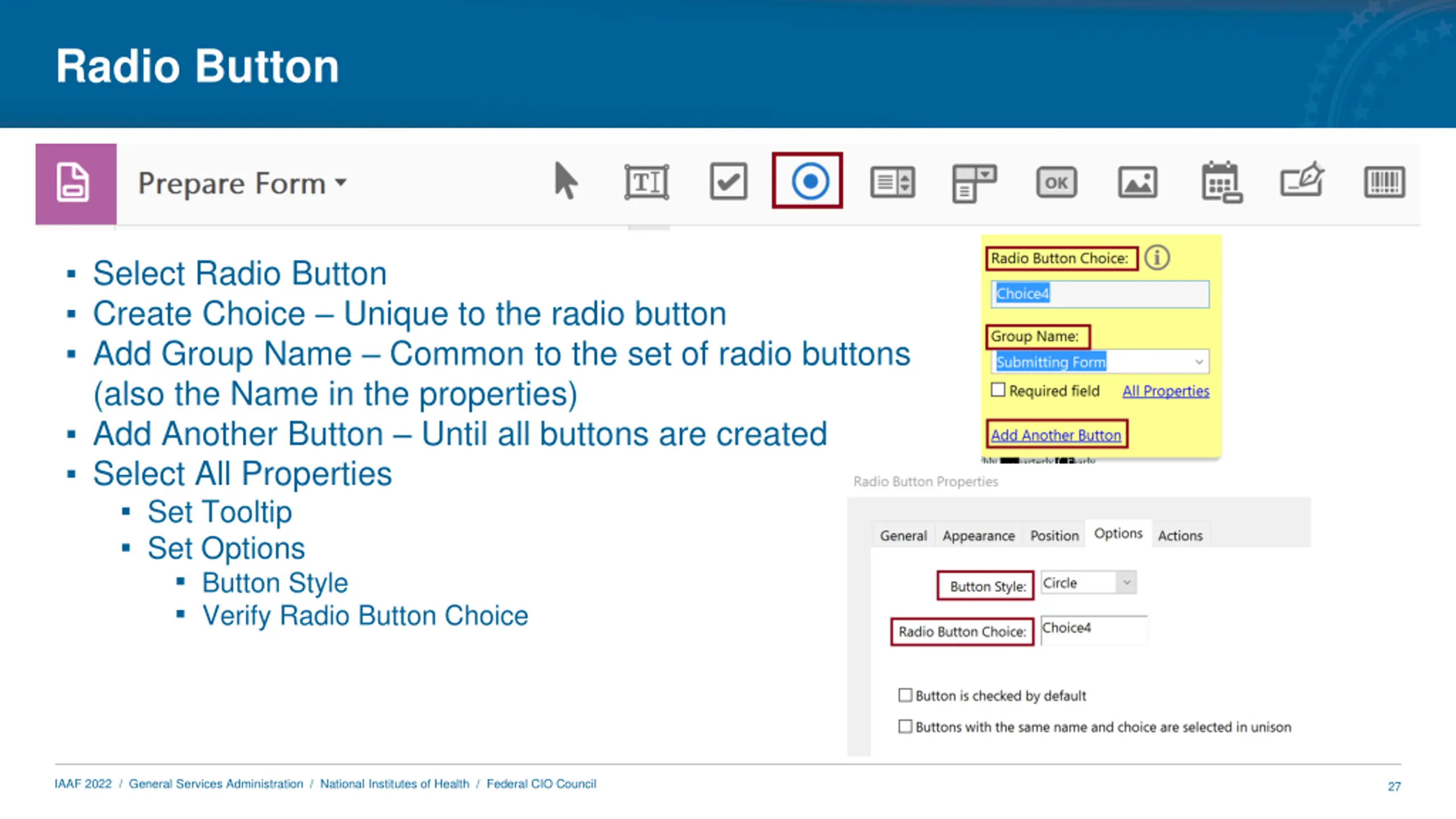This screenshot has height=819, width=1456.
Task: Open the All Properties link
Action: [1165, 391]
